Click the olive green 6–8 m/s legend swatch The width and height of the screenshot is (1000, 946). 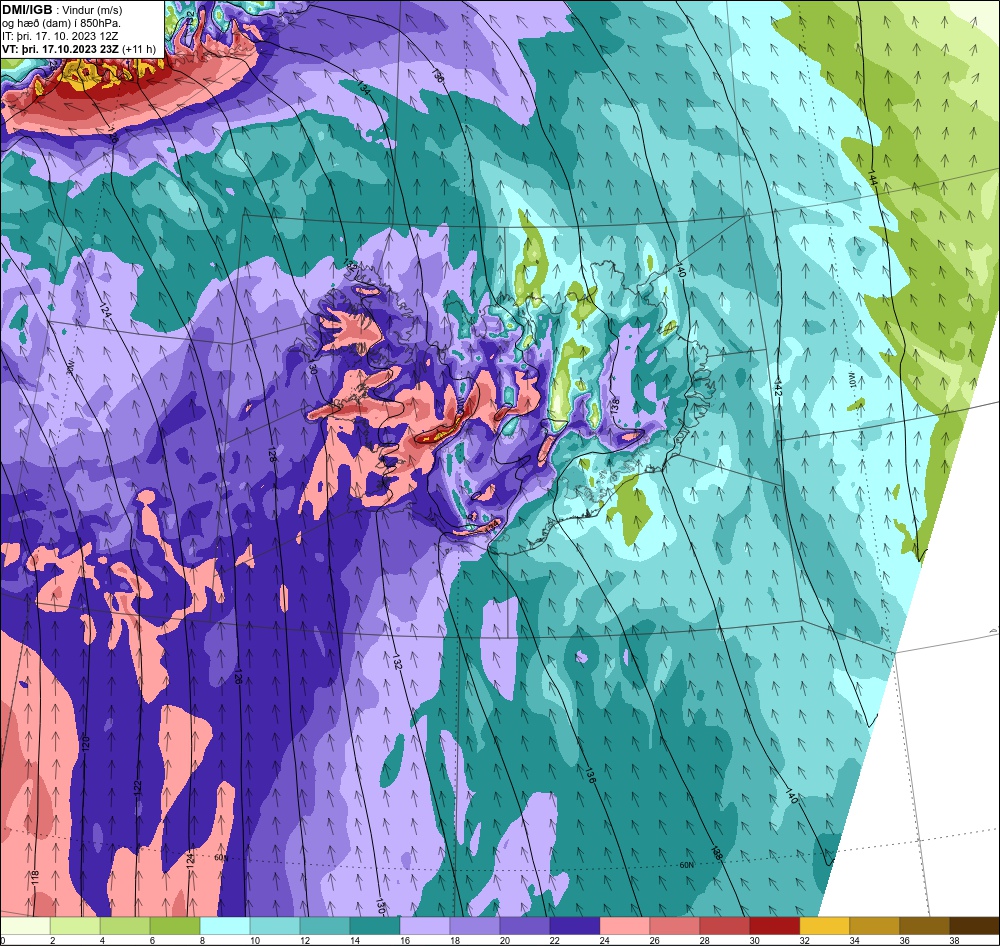[175, 926]
